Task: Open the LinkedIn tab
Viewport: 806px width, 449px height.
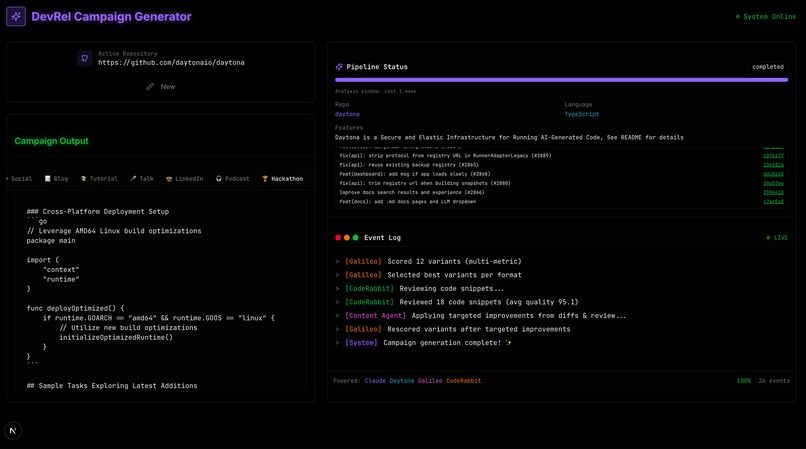Action: pos(185,179)
